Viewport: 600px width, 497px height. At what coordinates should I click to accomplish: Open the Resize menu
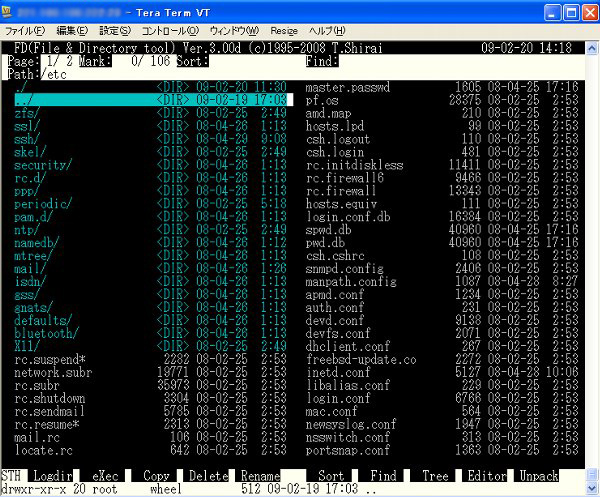point(284,31)
